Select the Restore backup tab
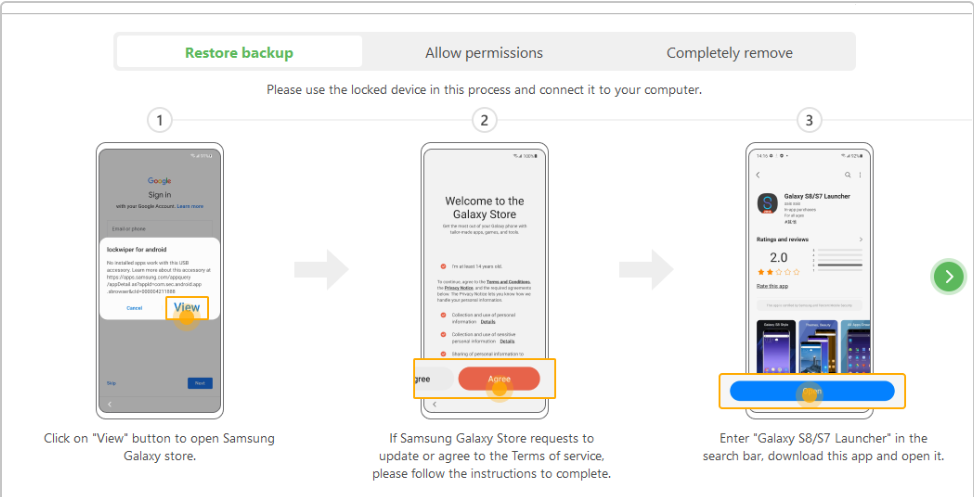The width and height of the screenshot is (974, 497). (239, 53)
